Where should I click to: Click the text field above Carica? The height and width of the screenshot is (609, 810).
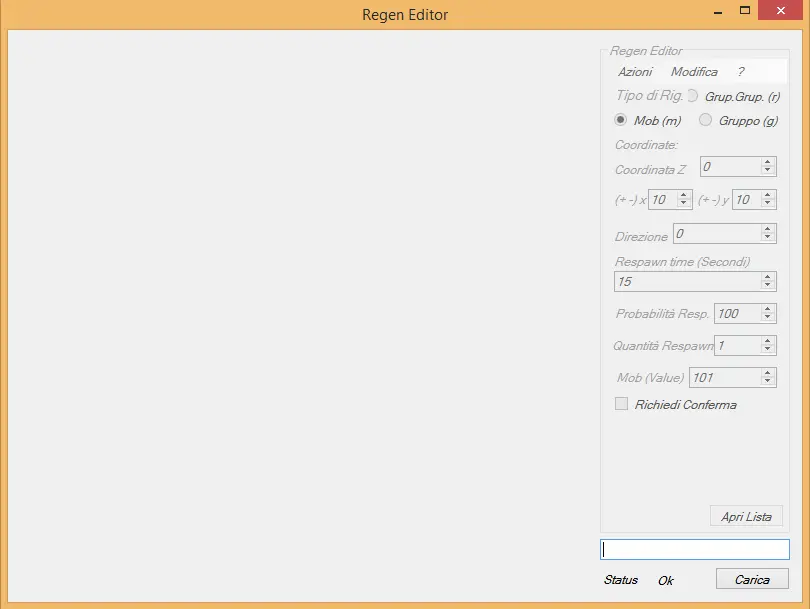(x=694, y=549)
